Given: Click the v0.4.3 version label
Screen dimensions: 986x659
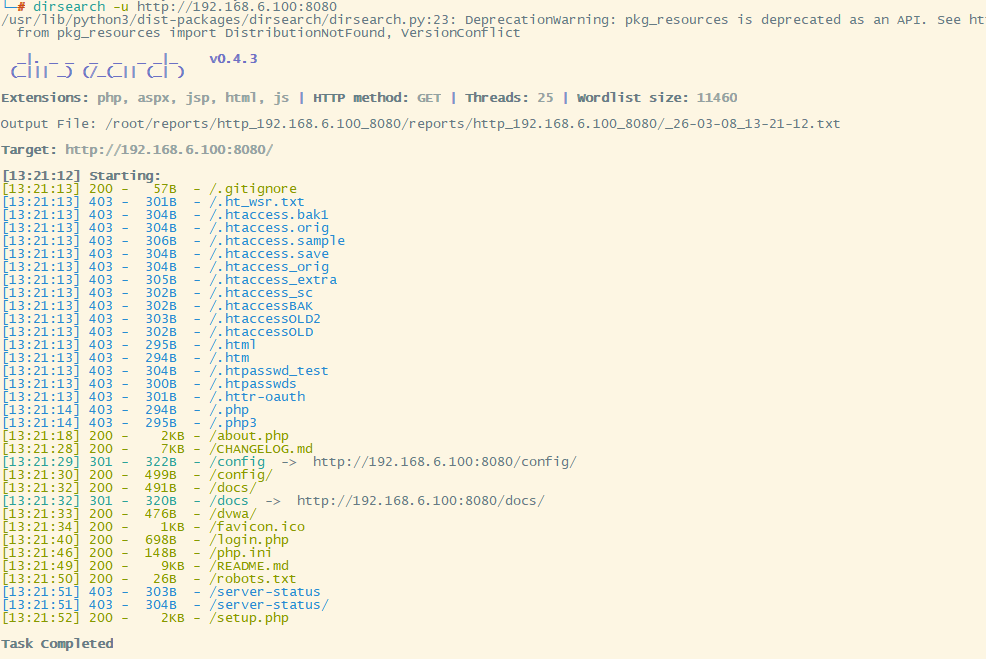Looking at the screenshot, I should coord(233,58).
